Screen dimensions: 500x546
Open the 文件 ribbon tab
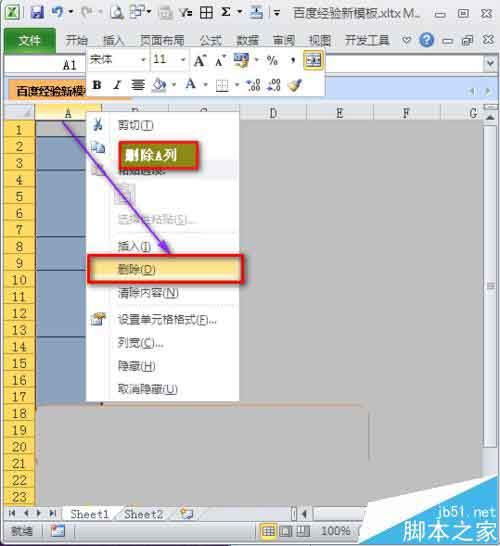click(x=30, y=40)
